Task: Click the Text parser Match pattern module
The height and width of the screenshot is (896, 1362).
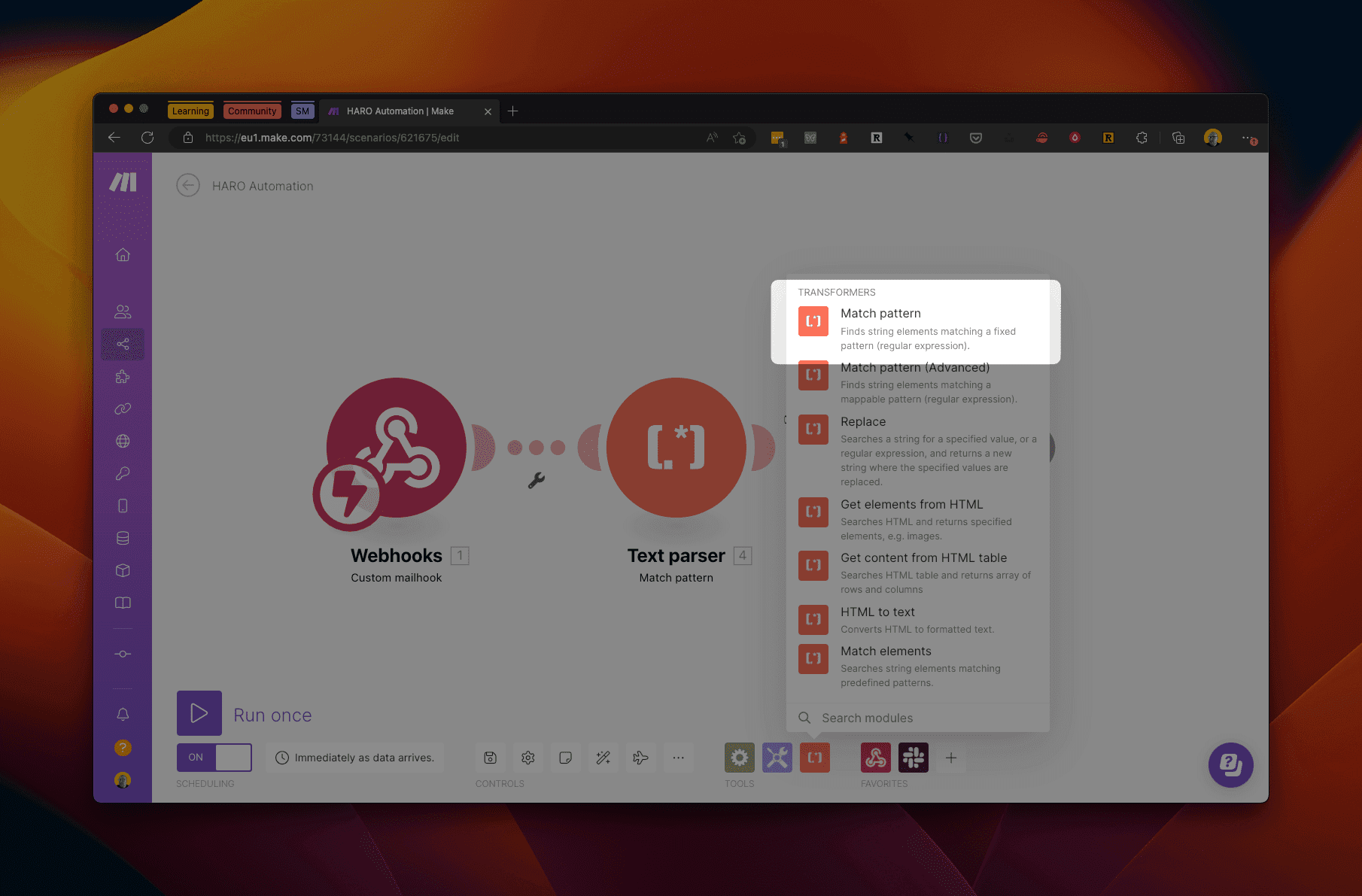Action: [676, 448]
